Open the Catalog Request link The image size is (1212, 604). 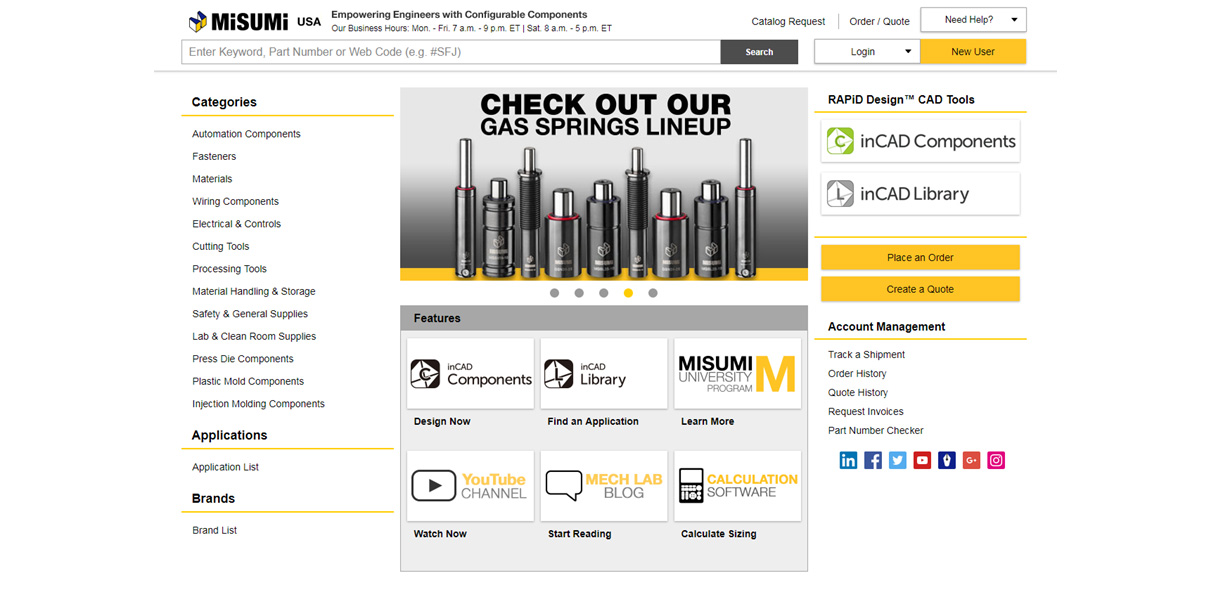click(x=788, y=21)
